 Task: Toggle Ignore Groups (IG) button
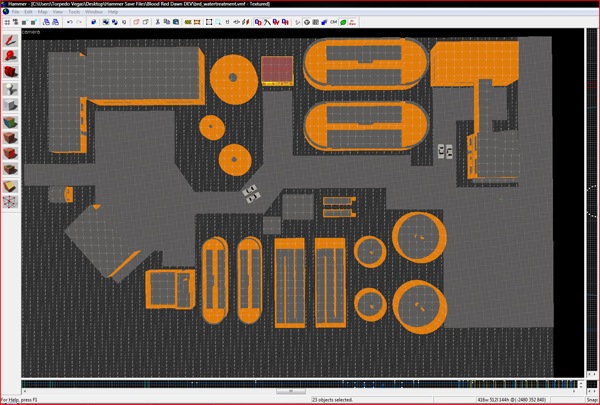pyautogui.click(x=124, y=22)
